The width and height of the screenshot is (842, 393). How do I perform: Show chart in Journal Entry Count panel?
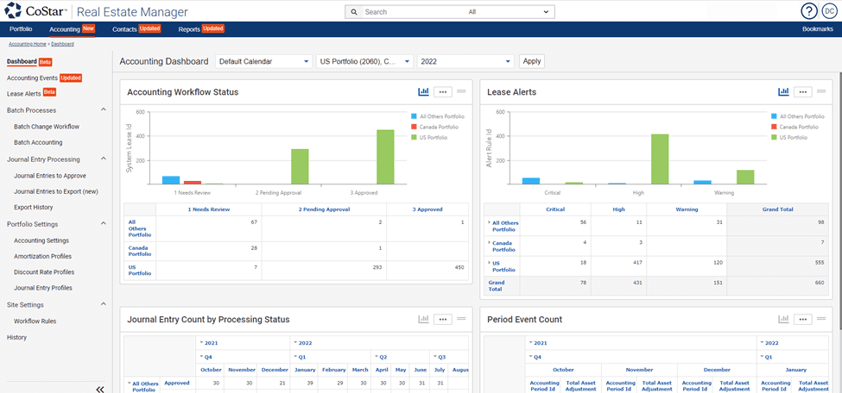(x=424, y=319)
